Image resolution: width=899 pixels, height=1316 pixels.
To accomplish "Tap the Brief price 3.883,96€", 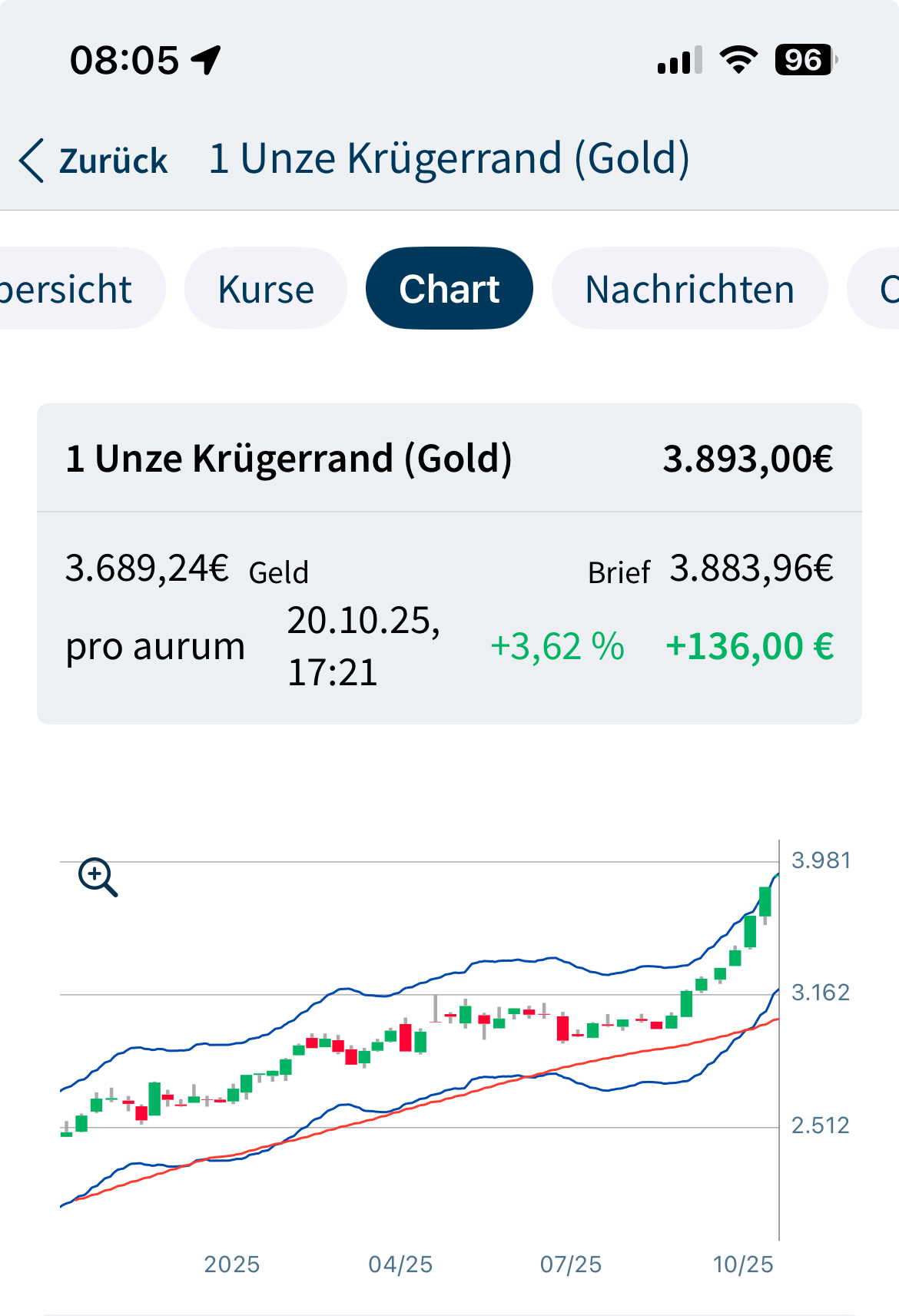I will (751, 568).
